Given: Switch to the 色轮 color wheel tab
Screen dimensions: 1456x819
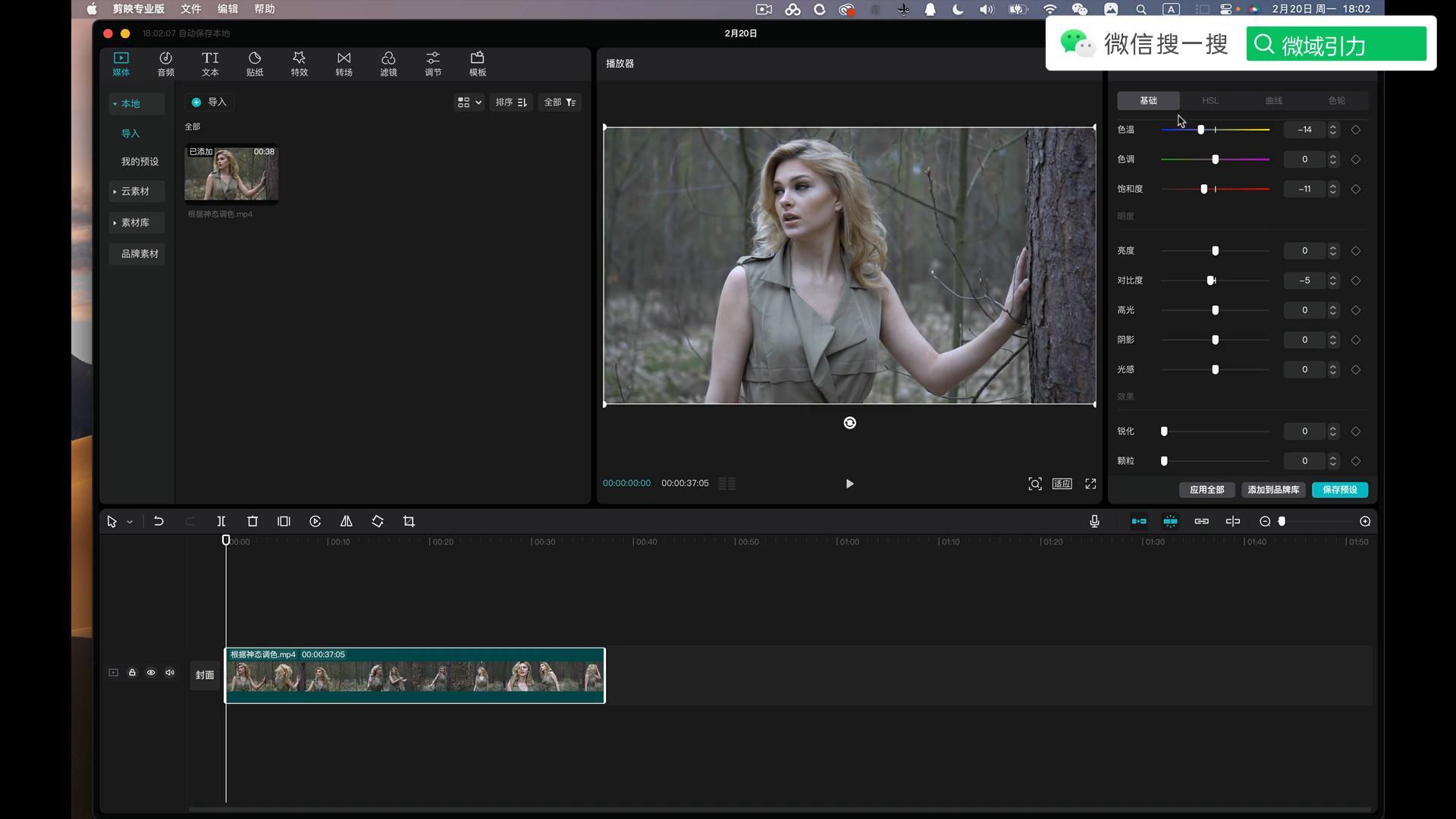Looking at the screenshot, I should 1337,101.
